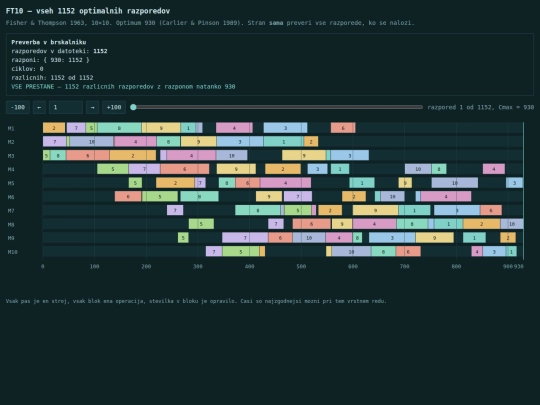The height and width of the screenshot is (405, 540).
Task: Select job 1 block on machine M2
Action: click(x=284, y=142)
